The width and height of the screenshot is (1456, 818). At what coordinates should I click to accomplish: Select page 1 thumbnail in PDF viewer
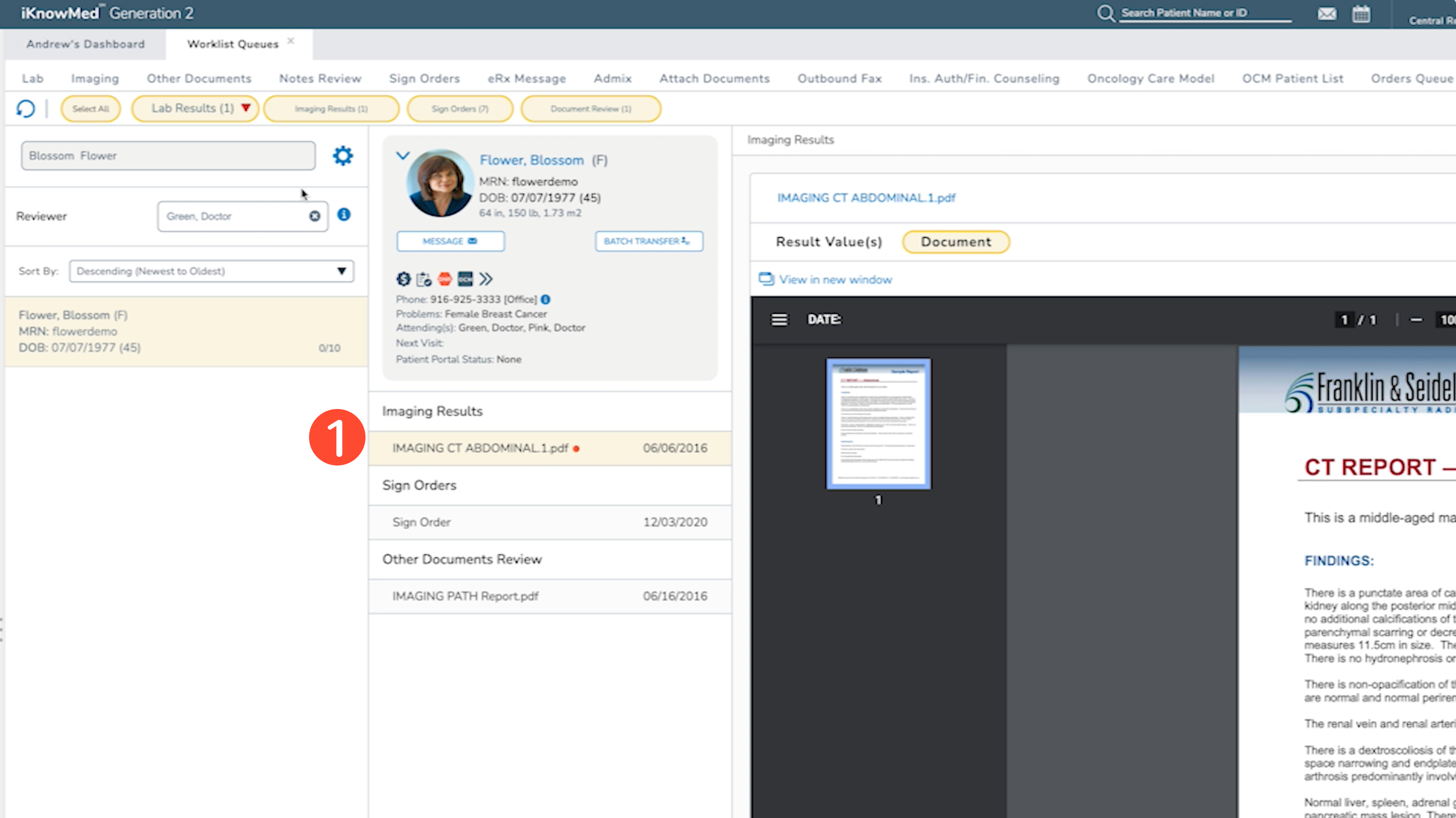click(878, 424)
